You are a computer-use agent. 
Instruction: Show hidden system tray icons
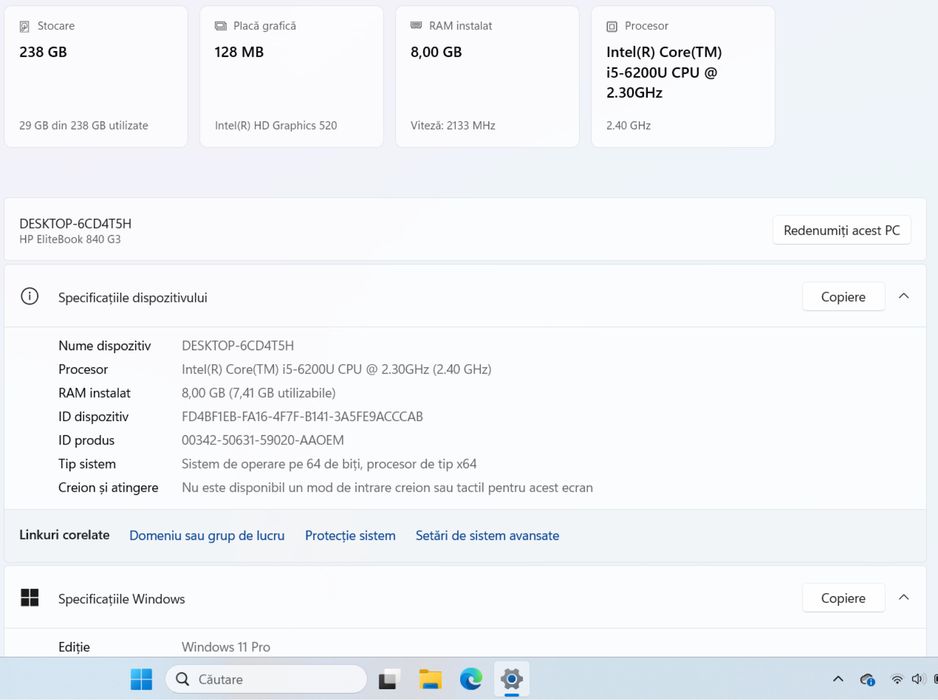pos(838,679)
